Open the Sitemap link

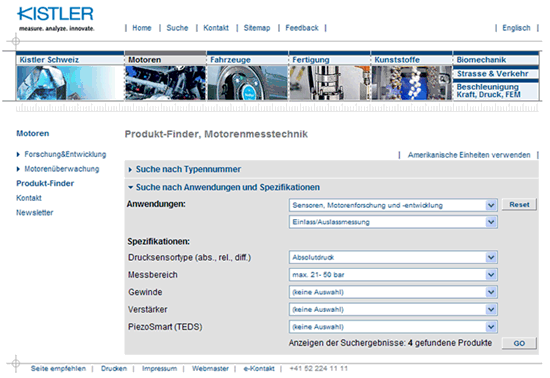tap(257, 28)
